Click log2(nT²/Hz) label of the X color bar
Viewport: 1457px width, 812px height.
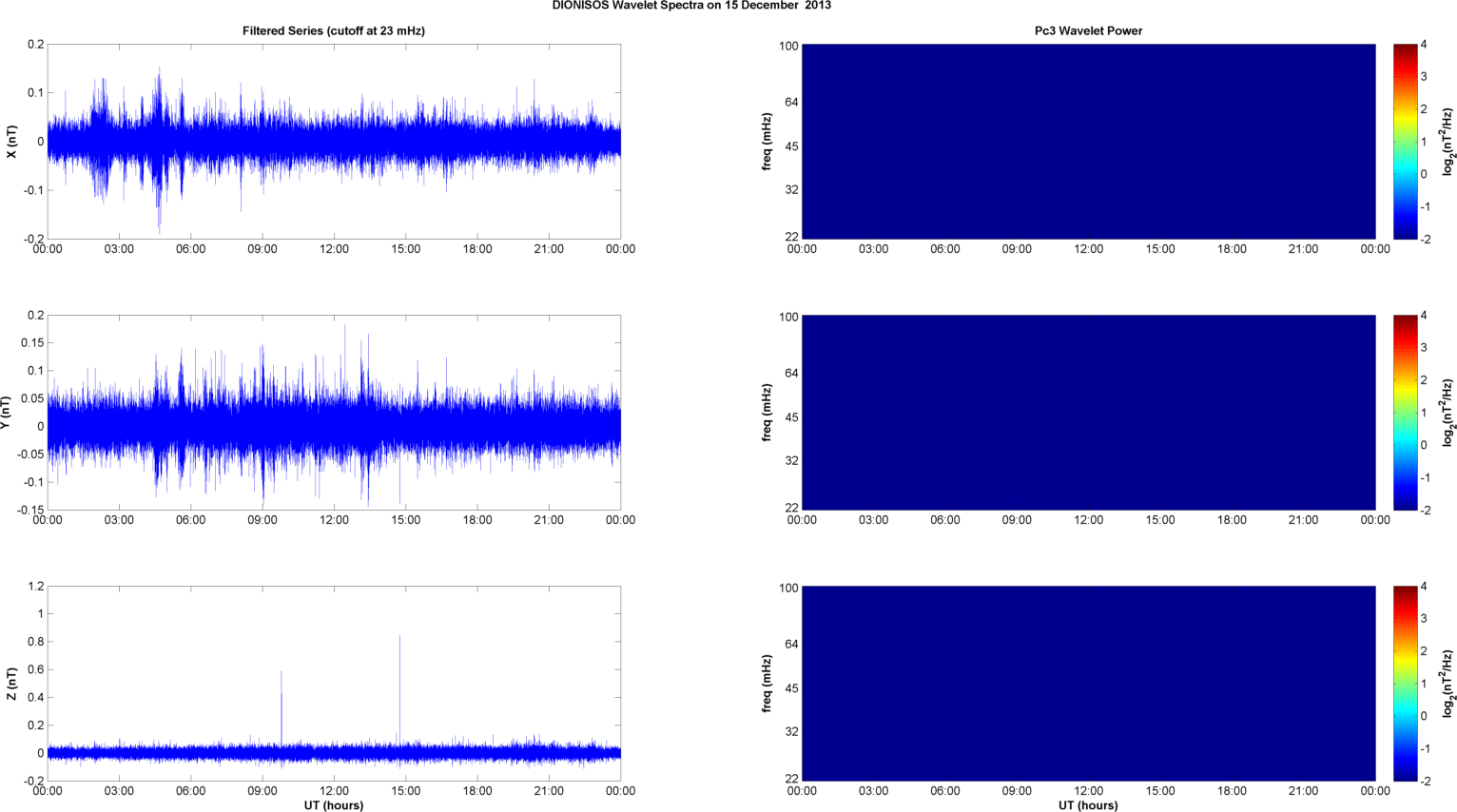point(1448,142)
